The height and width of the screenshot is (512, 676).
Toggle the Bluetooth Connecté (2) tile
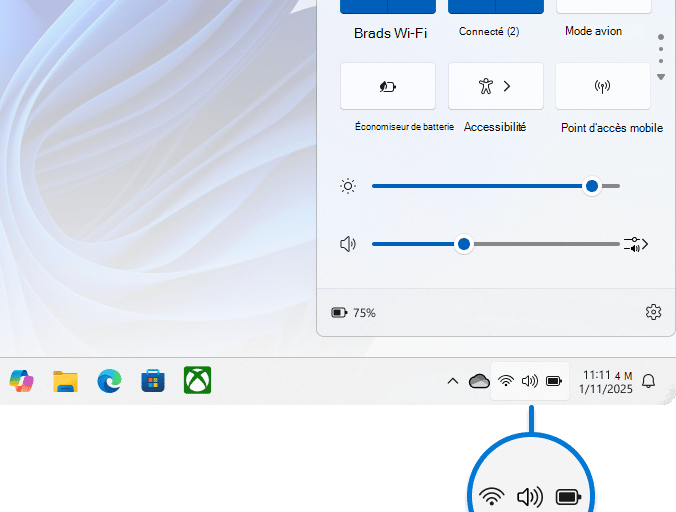tap(472, 6)
